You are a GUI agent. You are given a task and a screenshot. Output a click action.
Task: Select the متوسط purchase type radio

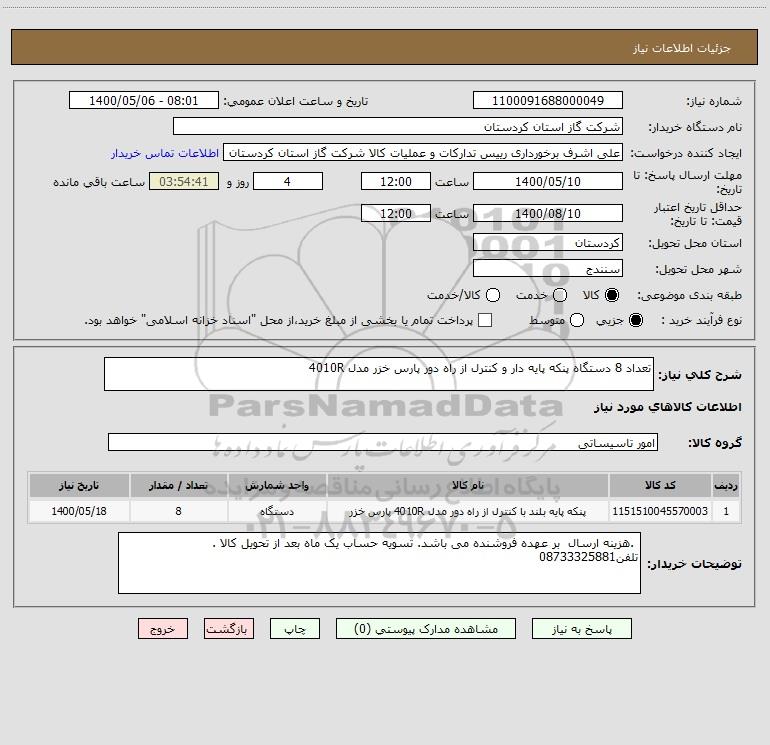(x=577, y=320)
